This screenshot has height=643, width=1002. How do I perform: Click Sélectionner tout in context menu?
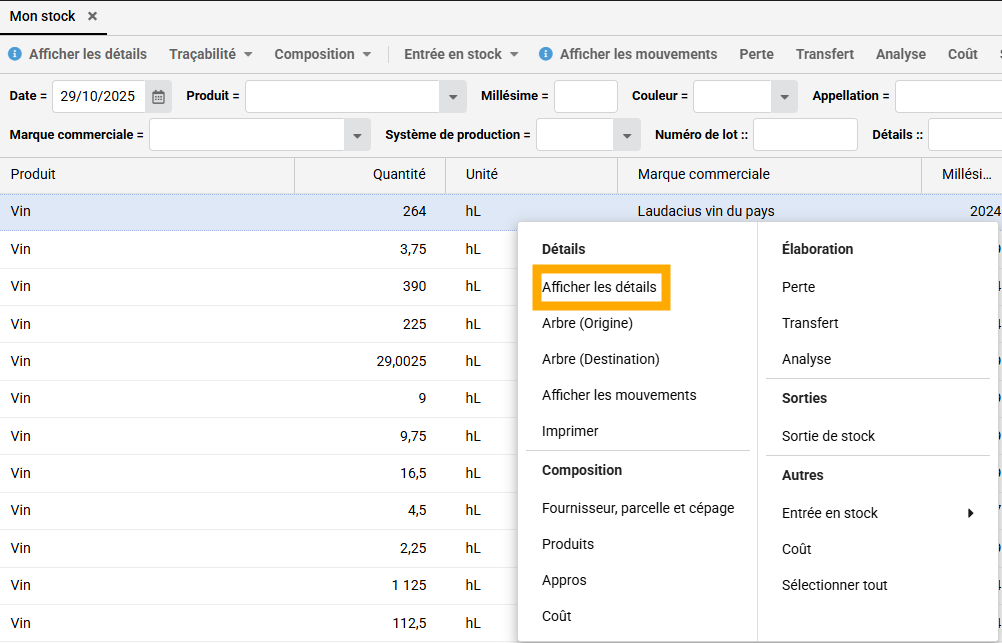[834, 585]
